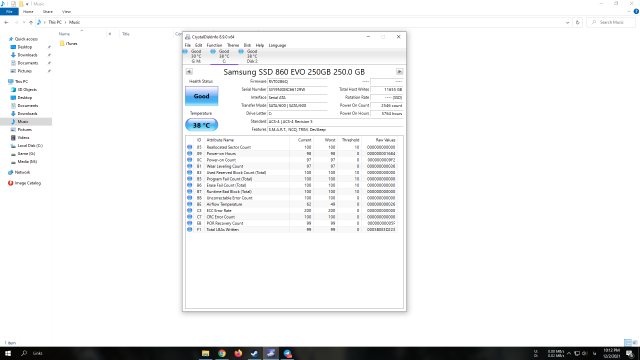Expand address bar history dropdown
Screen dimensions: 640x360
[567, 22]
